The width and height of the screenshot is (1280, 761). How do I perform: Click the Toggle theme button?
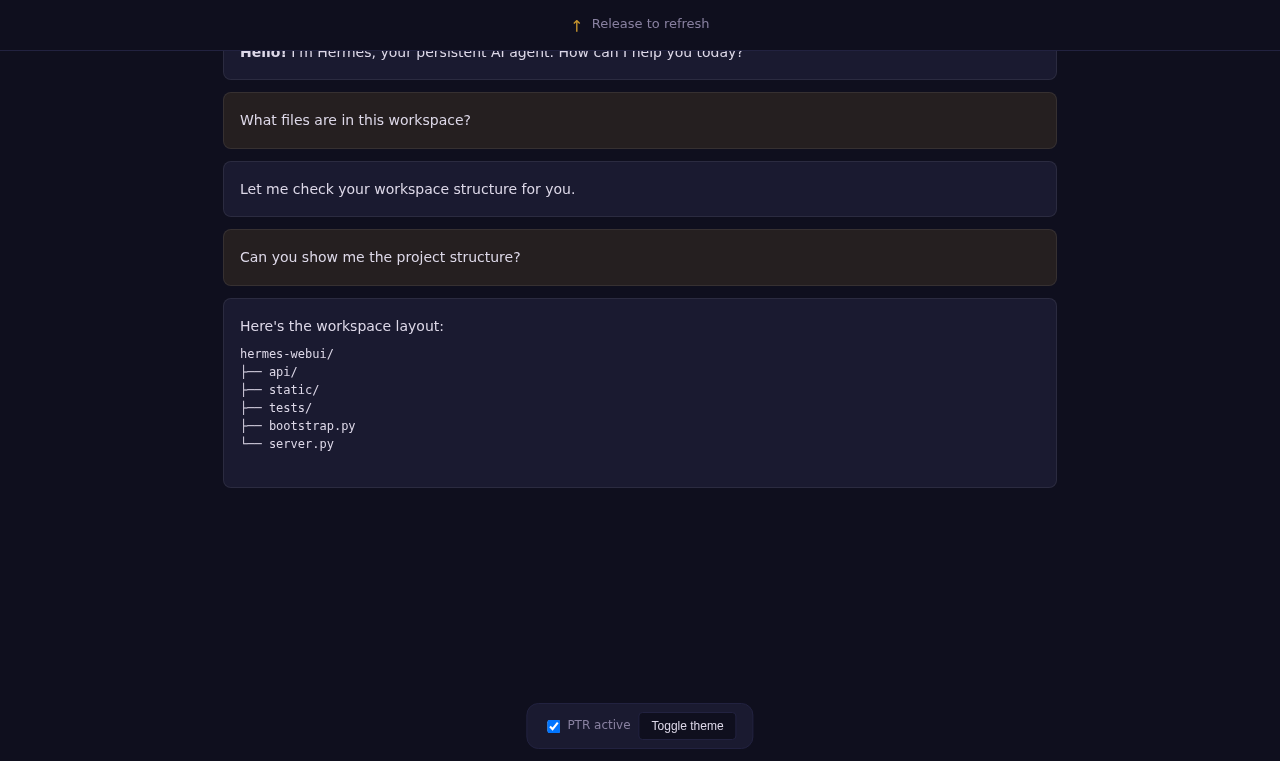coord(687,726)
